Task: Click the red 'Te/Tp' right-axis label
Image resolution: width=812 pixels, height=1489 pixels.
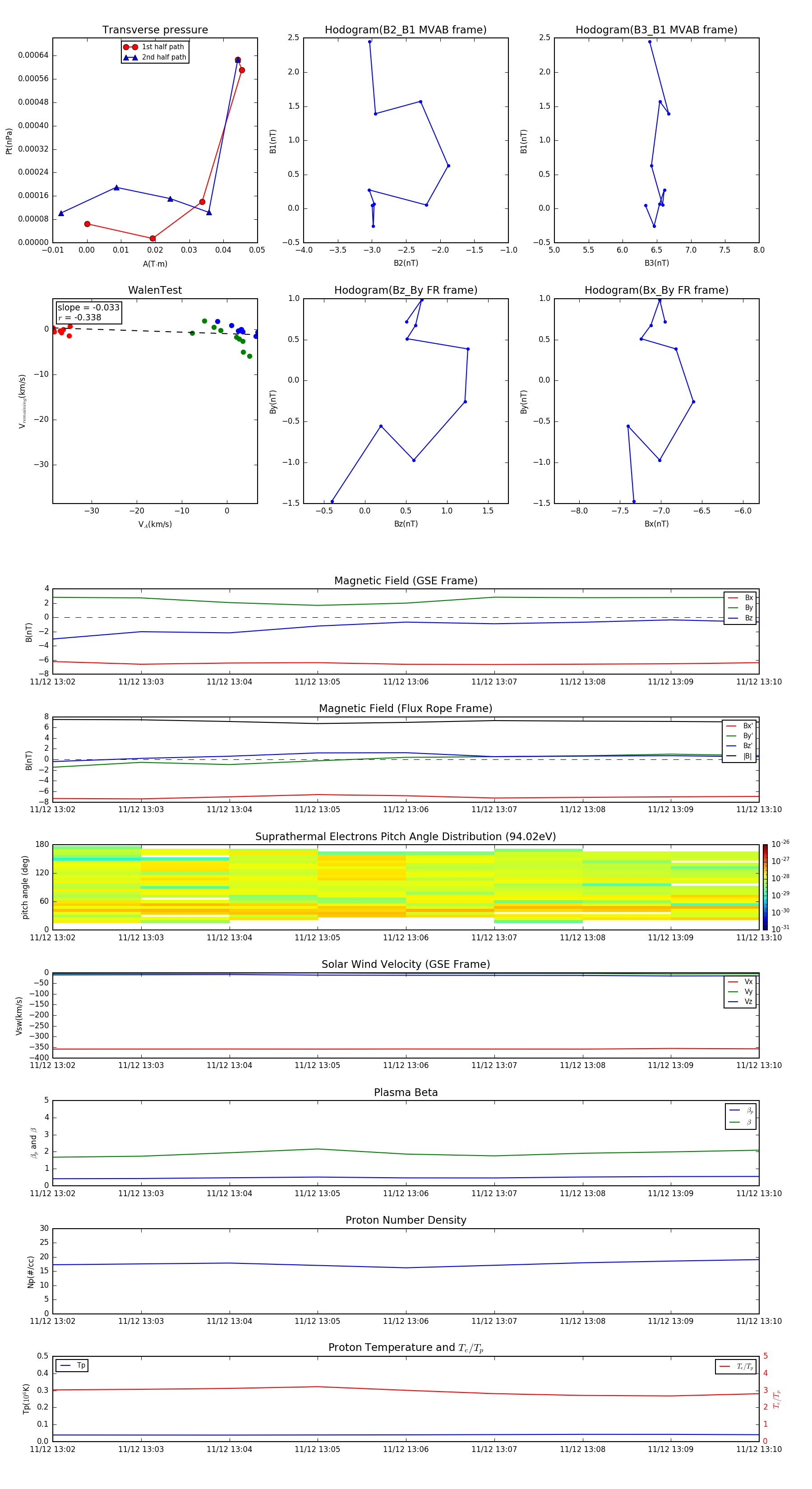Action: pyautogui.click(x=776, y=1399)
